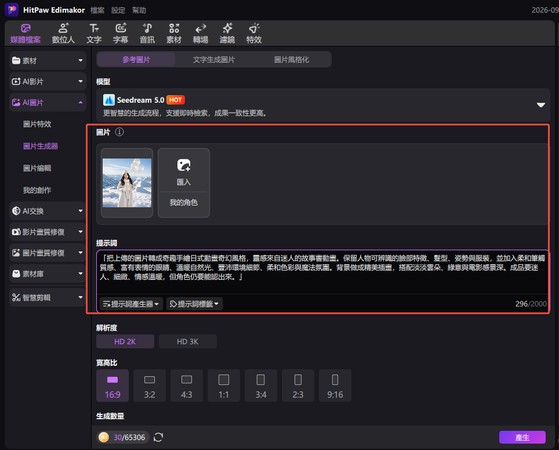The width and height of the screenshot is (559, 450).
Task: Expand the 智慧剪輯 sidebar section
Action: 47,297
